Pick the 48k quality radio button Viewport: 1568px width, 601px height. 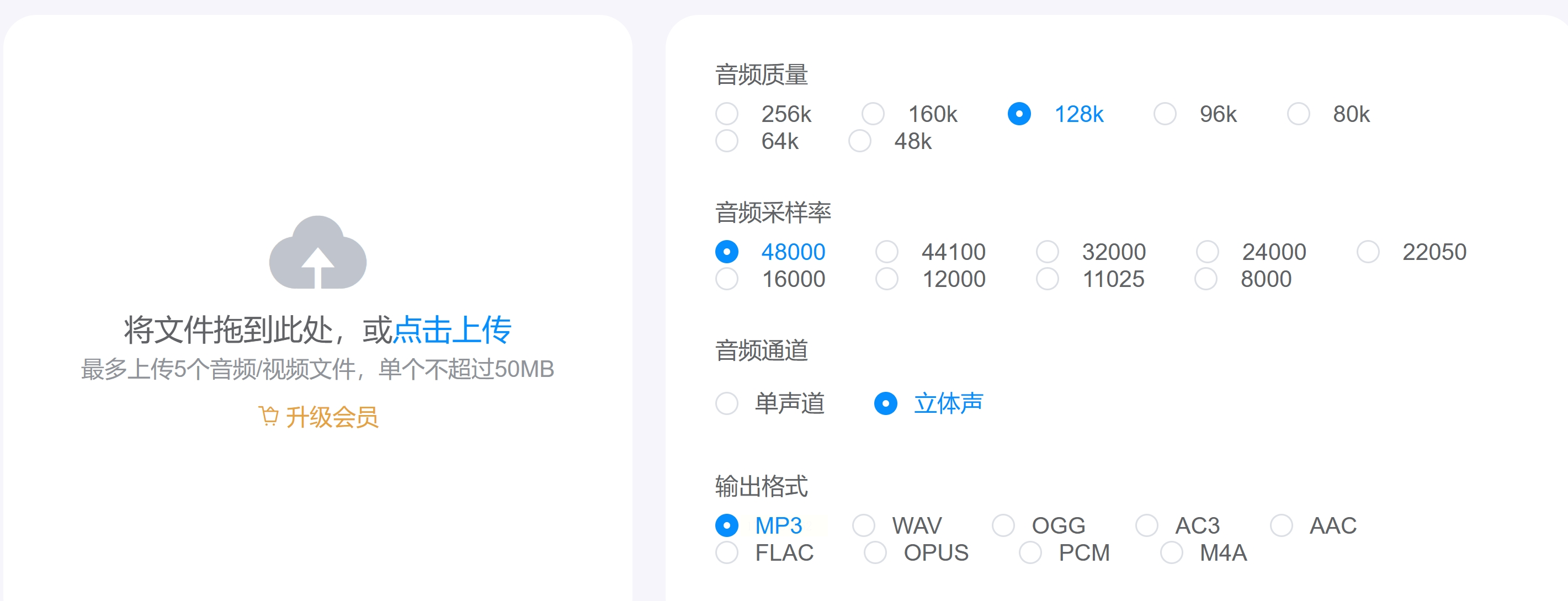(x=859, y=141)
